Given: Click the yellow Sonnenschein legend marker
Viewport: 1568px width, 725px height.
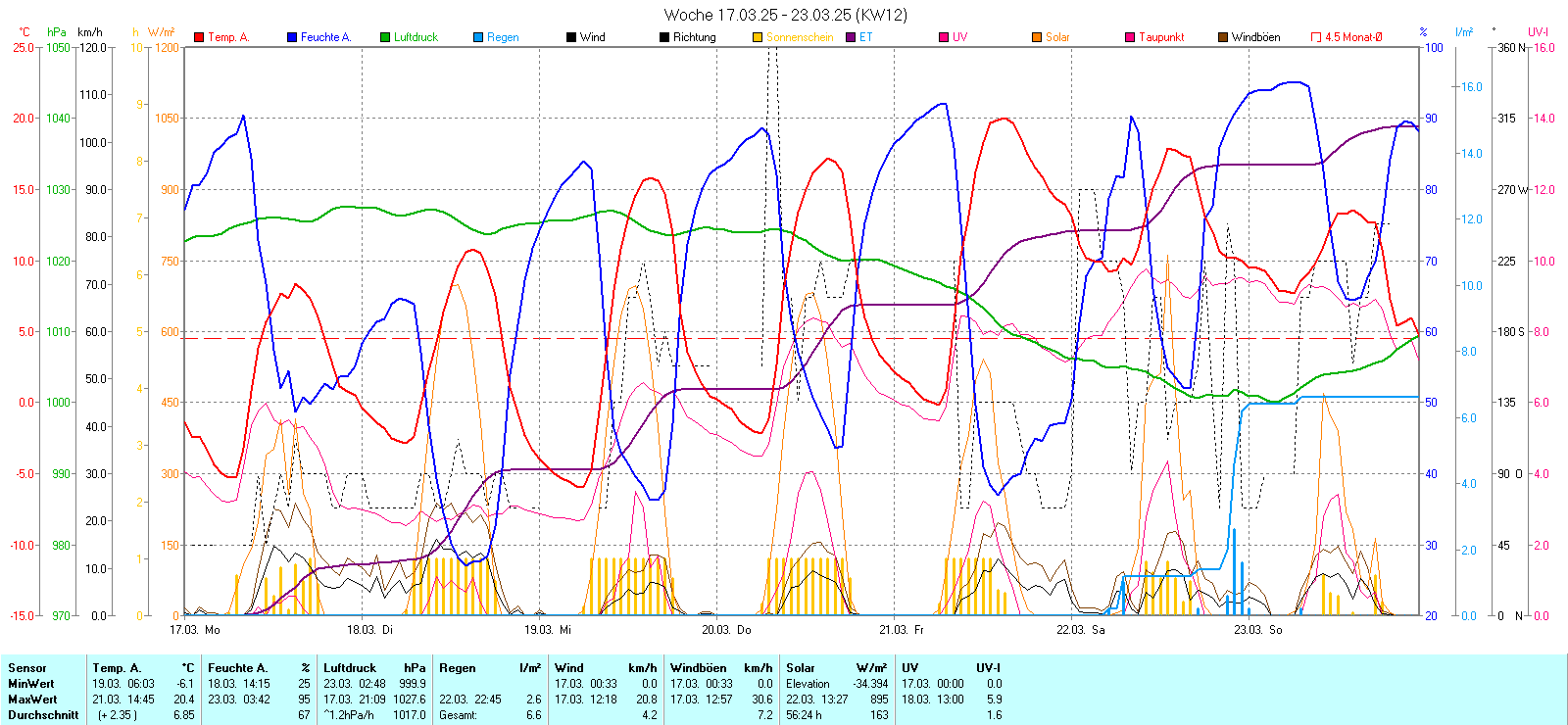Looking at the screenshot, I should (758, 37).
